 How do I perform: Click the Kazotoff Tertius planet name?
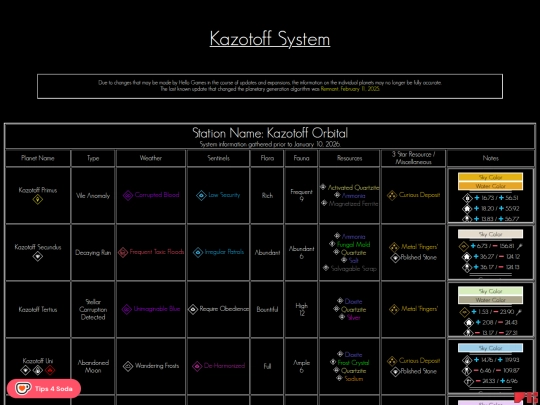pyautogui.click(x=38, y=309)
